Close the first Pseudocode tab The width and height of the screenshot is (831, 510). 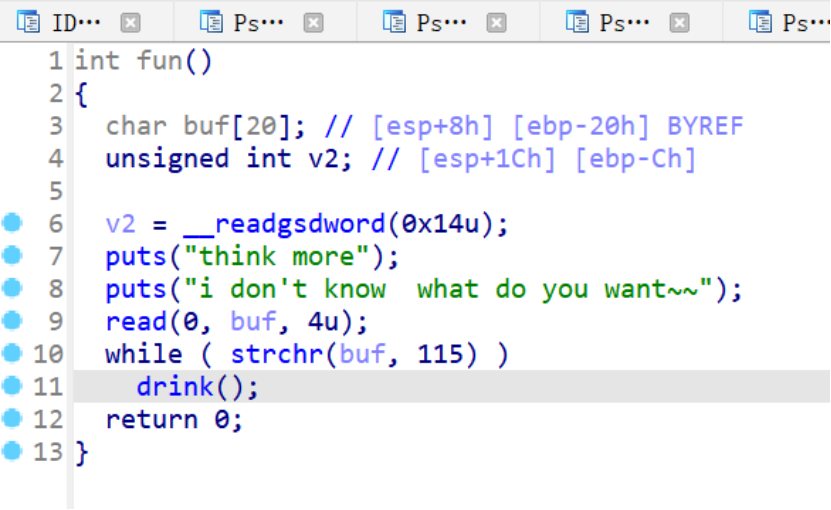pyautogui.click(x=313, y=22)
